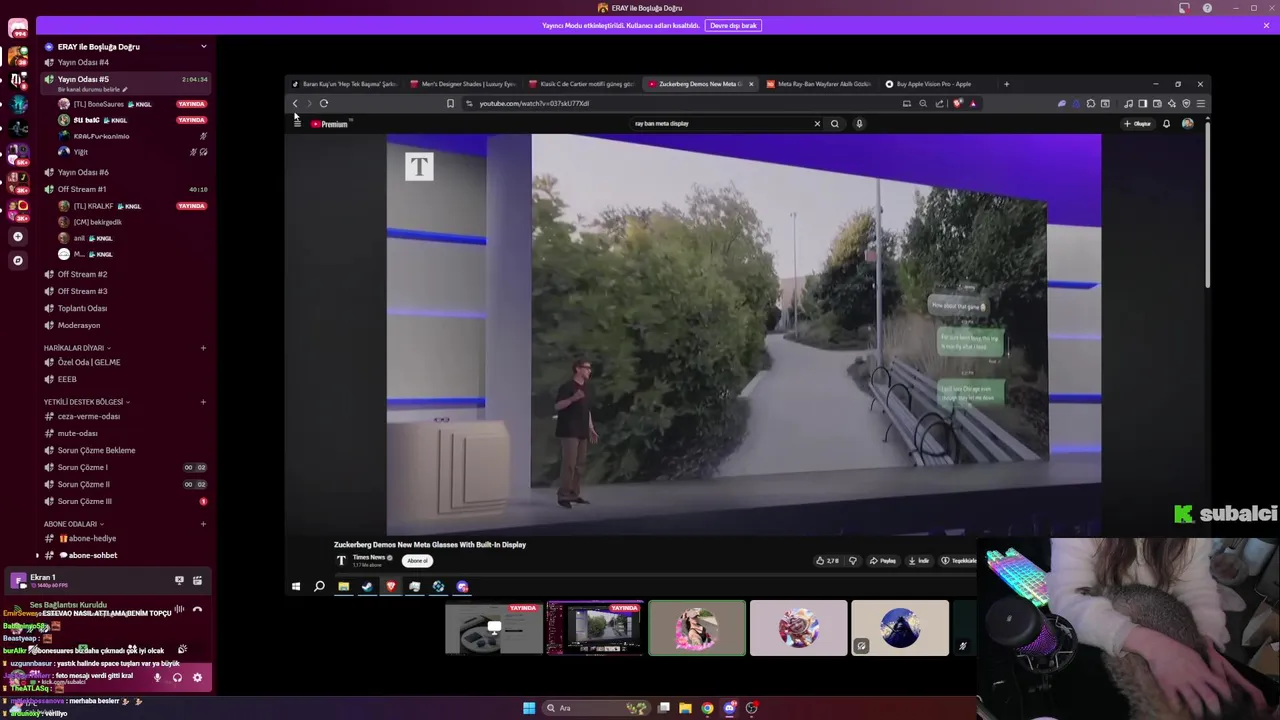The width and height of the screenshot is (1280, 720).
Task: Run YouTube search magnifier button
Action: point(835,124)
